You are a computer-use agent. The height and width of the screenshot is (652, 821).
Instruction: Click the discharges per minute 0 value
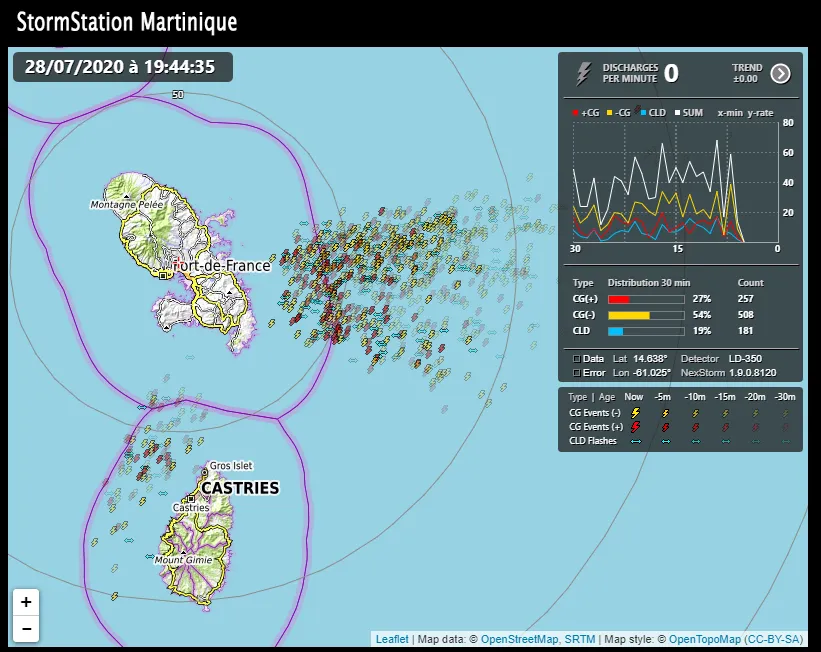671,73
